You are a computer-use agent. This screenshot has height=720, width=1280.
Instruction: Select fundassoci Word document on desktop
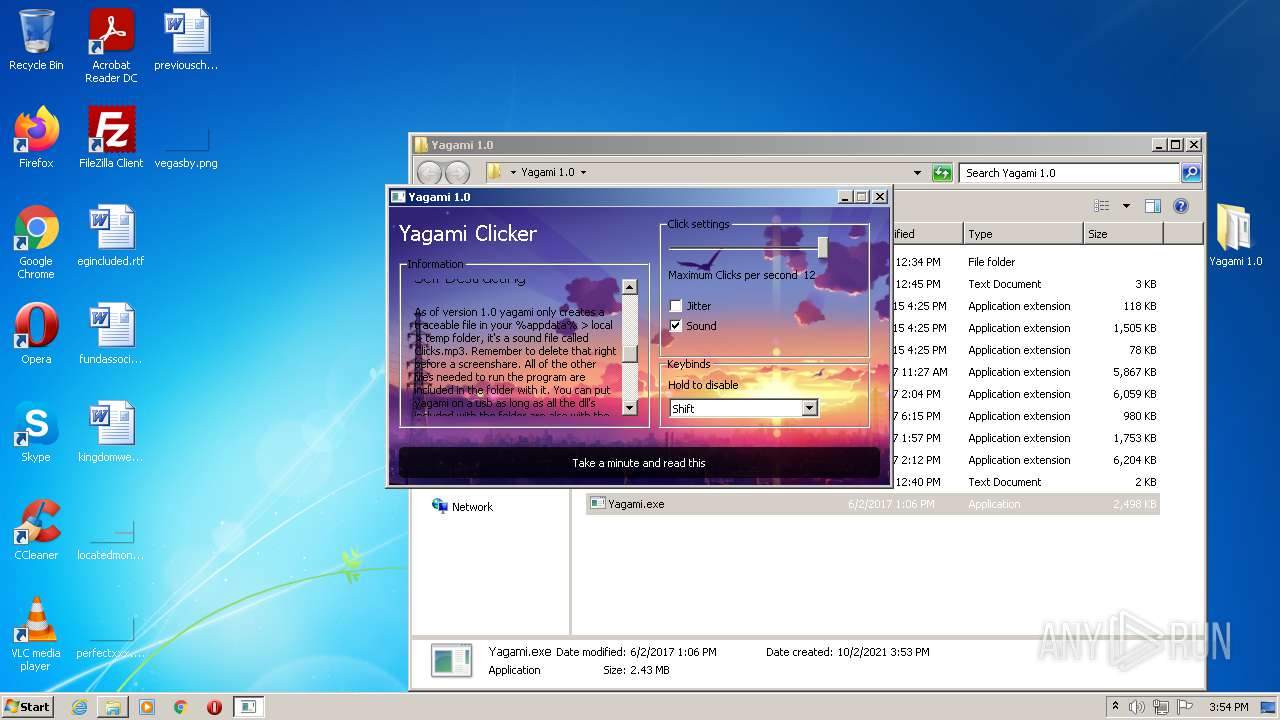(x=111, y=334)
